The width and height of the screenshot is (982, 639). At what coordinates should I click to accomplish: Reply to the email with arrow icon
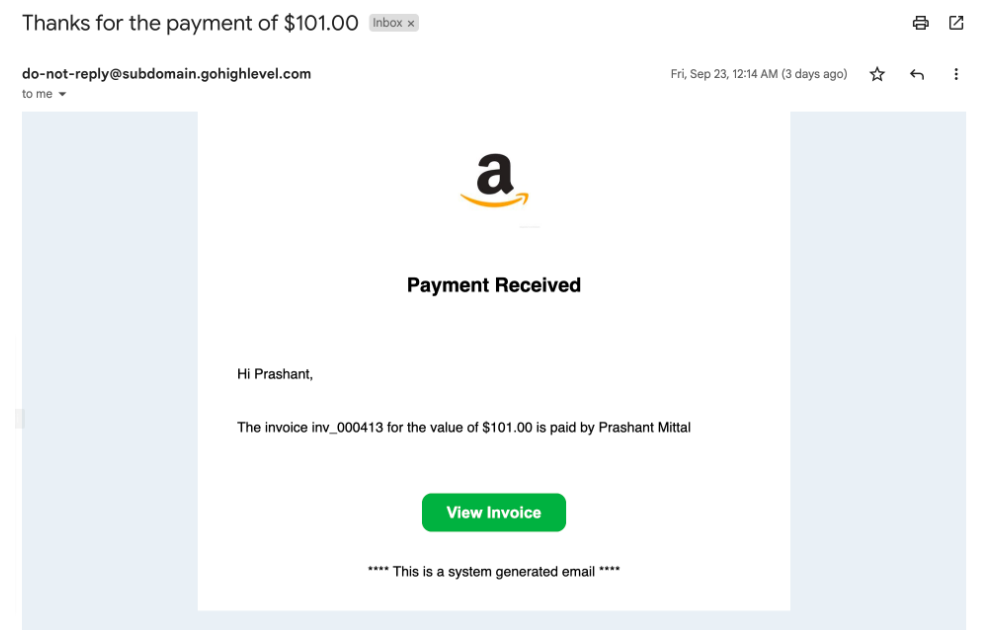[x=917, y=74]
